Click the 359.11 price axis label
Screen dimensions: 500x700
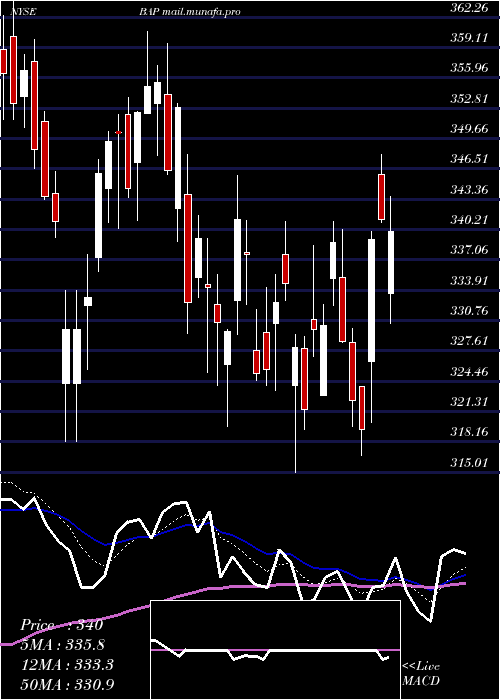[x=468, y=38]
